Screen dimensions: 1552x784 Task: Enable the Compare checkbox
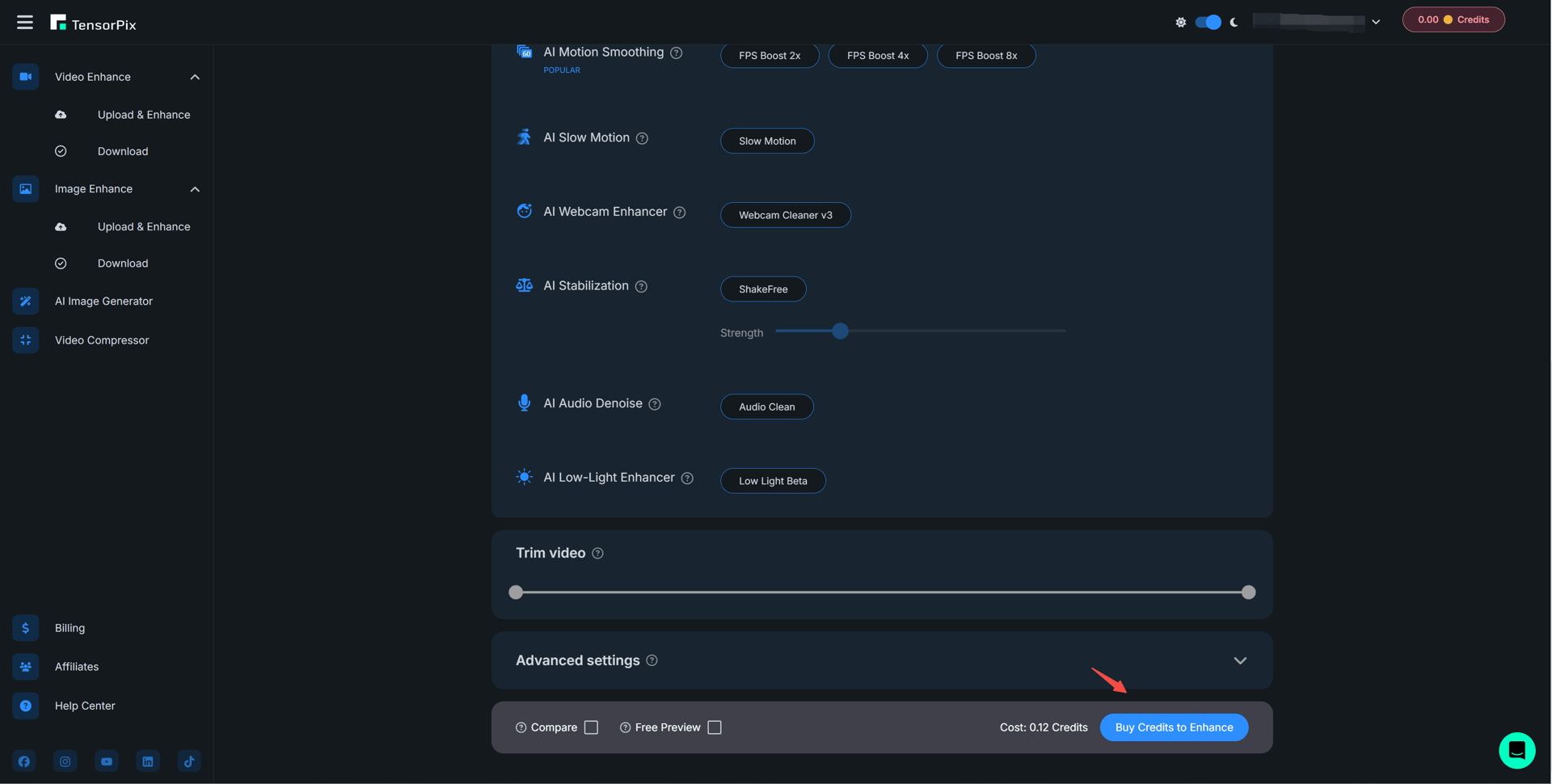[x=592, y=727]
